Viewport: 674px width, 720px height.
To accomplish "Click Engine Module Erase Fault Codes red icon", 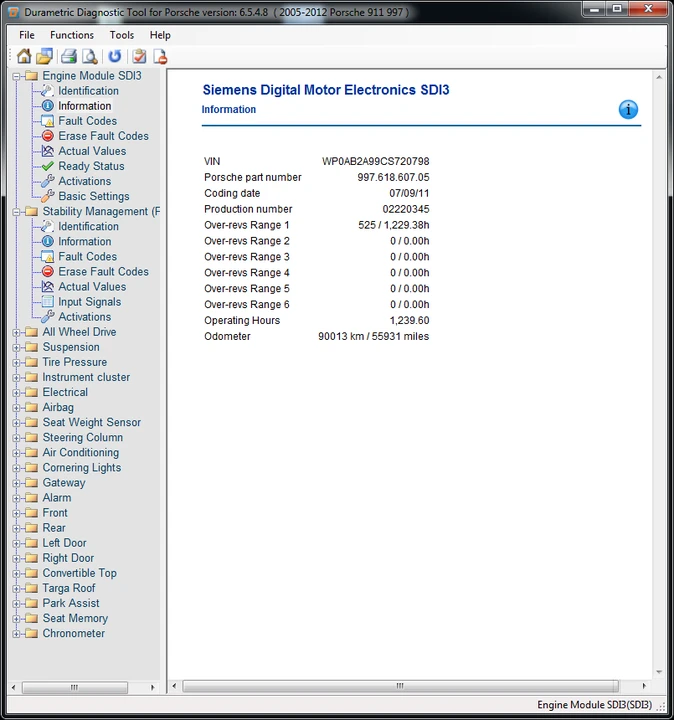I will click(x=48, y=136).
